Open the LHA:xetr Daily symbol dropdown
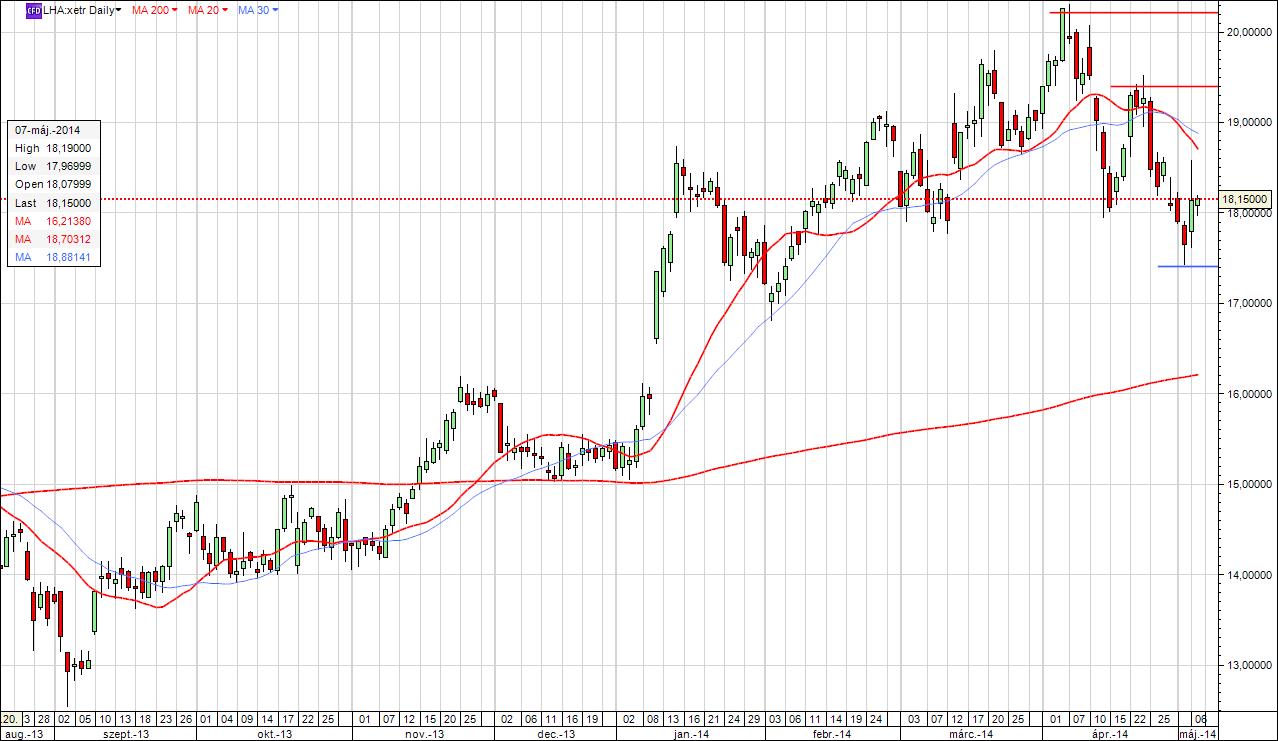The height and width of the screenshot is (741, 1278). pyautogui.click(x=82, y=9)
